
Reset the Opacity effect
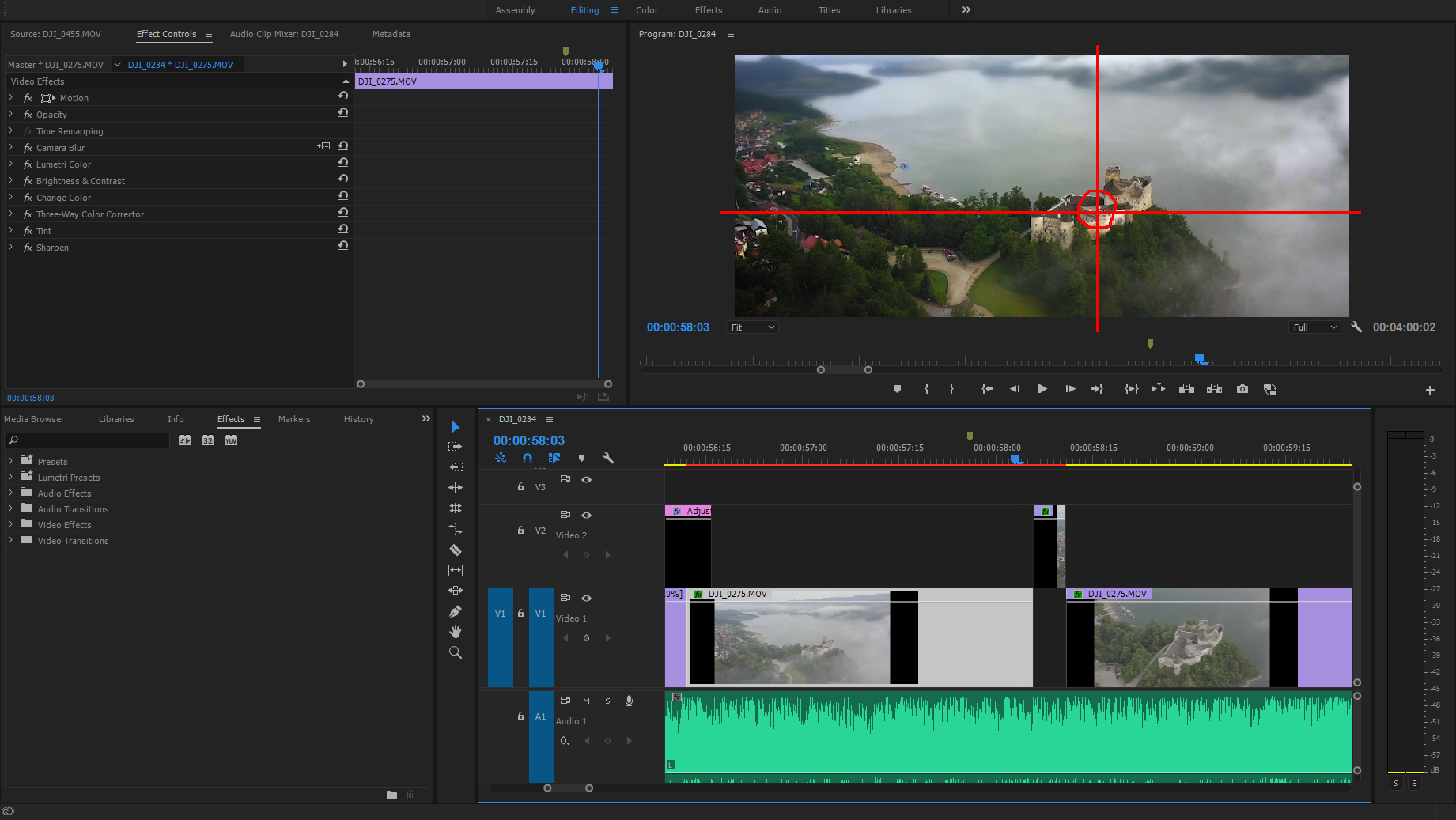pyautogui.click(x=342, y=113)
